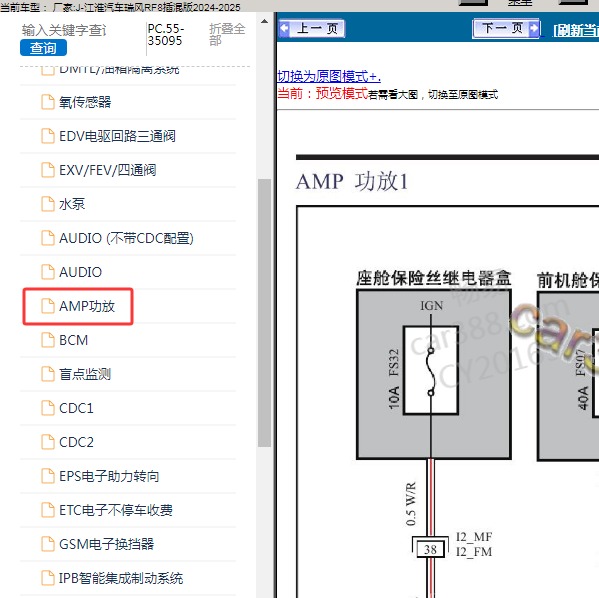Screen dimensions: 599x598
Task: Open the CDC1 entry
Action: pos(76,408)
